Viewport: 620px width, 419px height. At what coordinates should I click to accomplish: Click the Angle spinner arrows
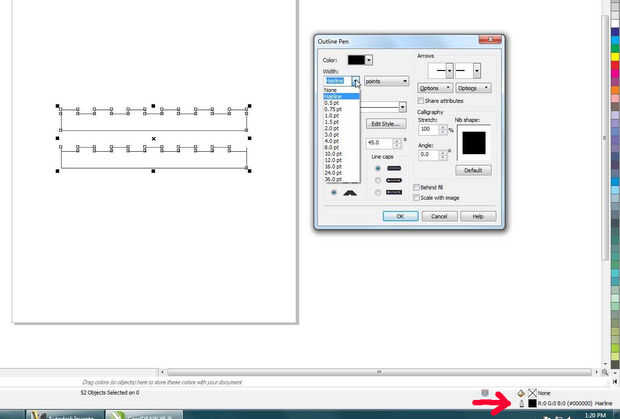[x=443, y=155]
